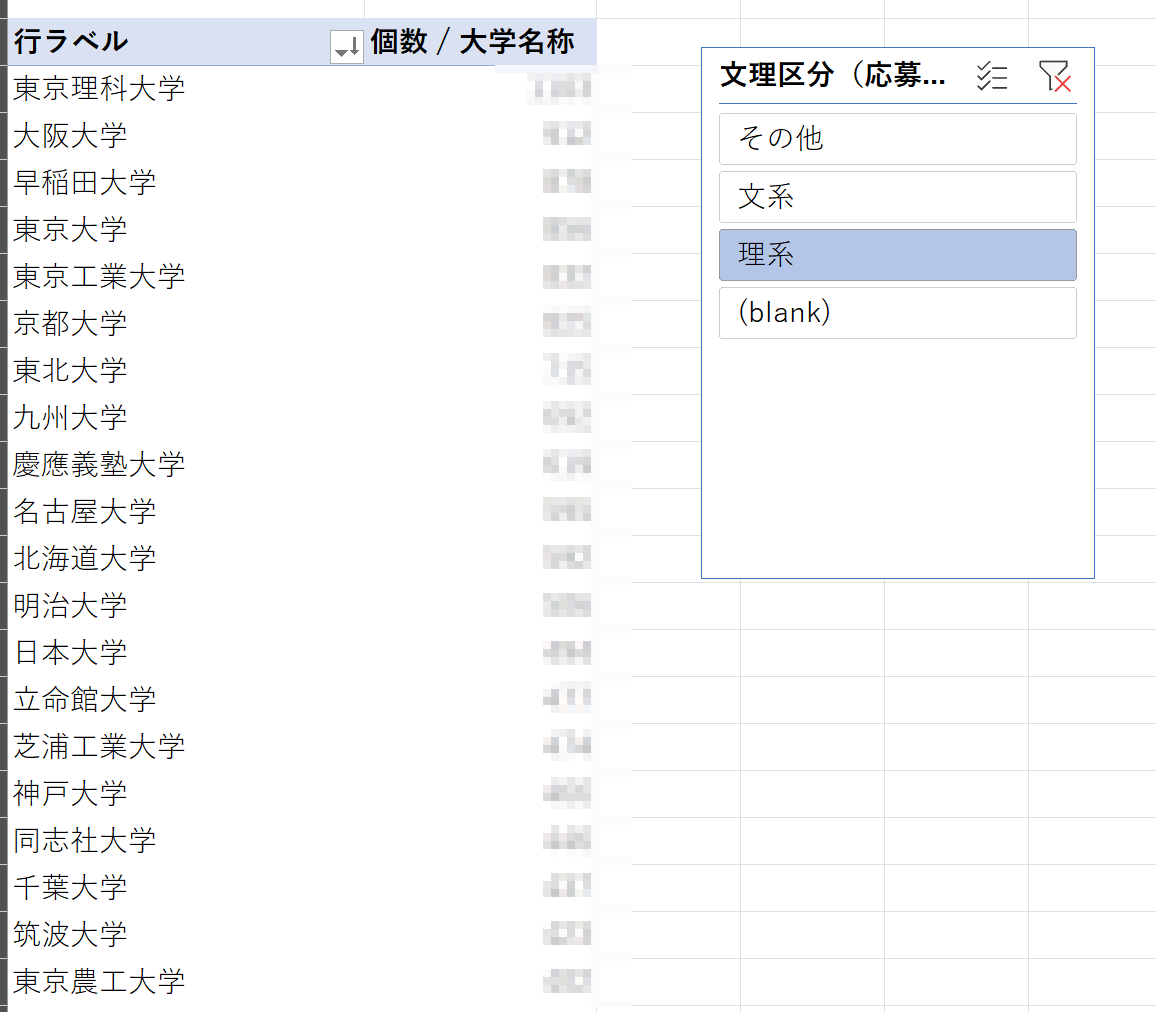Select the 東京工業大学 row label
Viewport: 1156px width, 1012px height.
point(99,276)
